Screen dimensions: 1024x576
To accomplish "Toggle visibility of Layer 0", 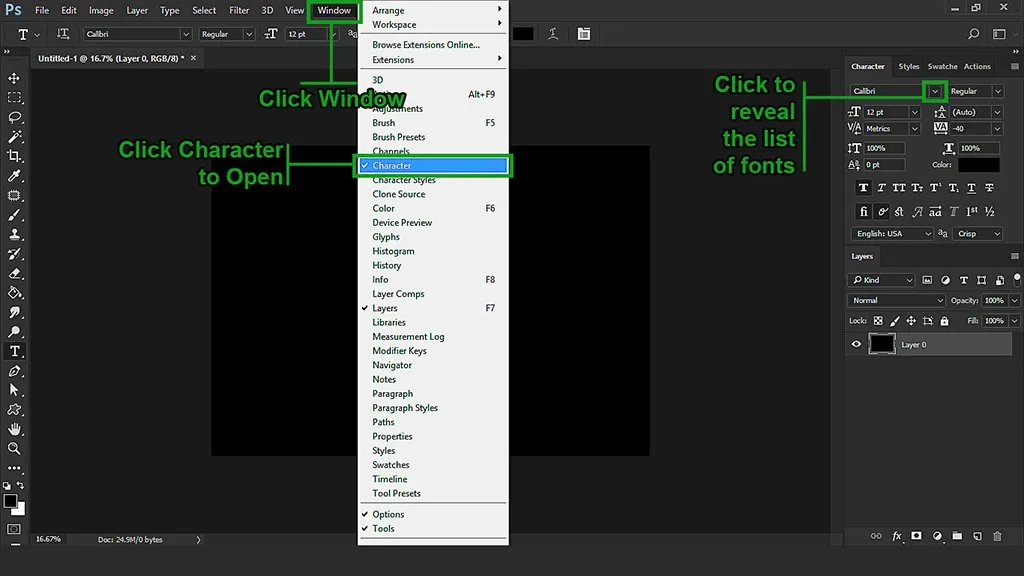I will tap(856, 344).
